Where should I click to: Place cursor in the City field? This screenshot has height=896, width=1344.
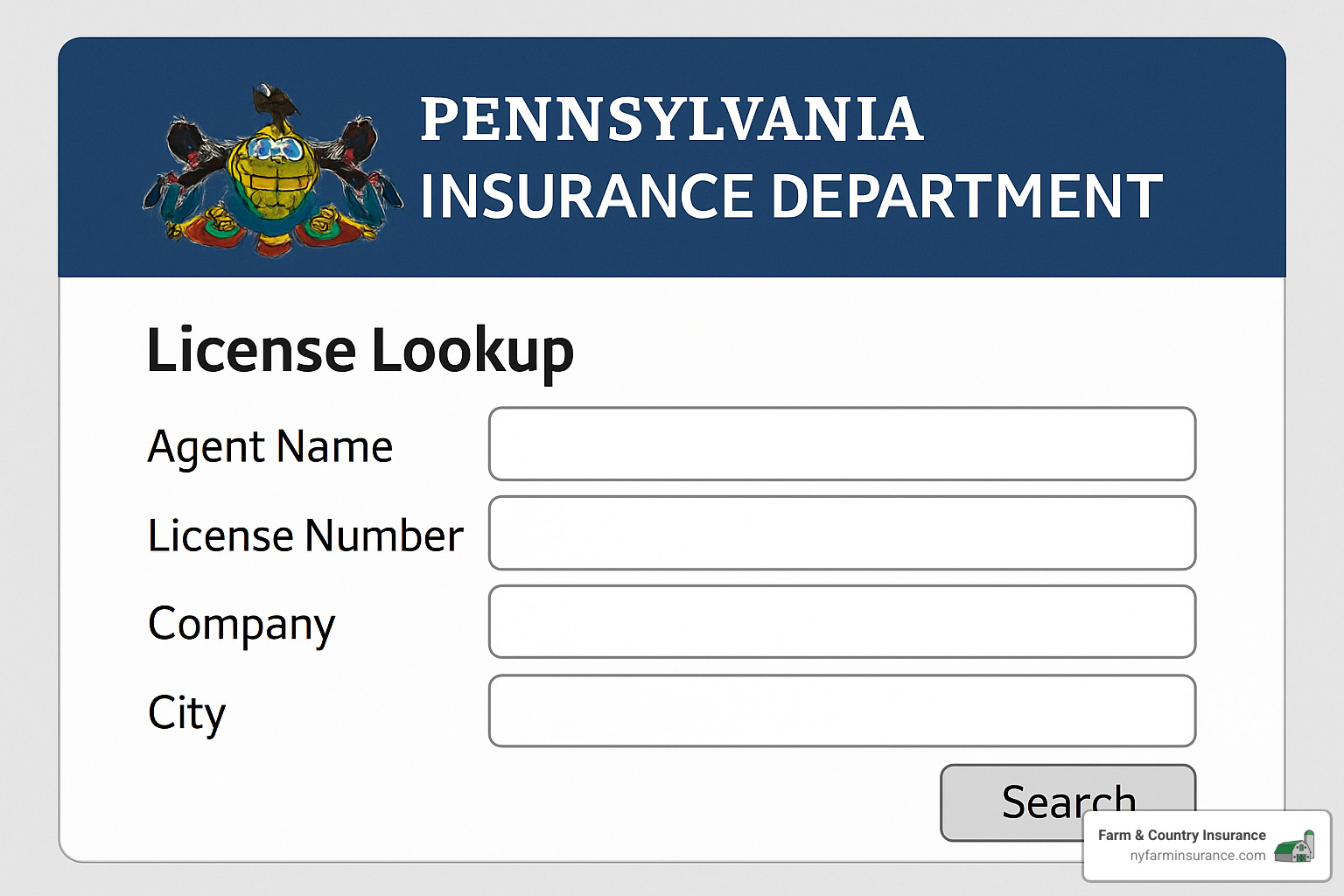point(842,710)
